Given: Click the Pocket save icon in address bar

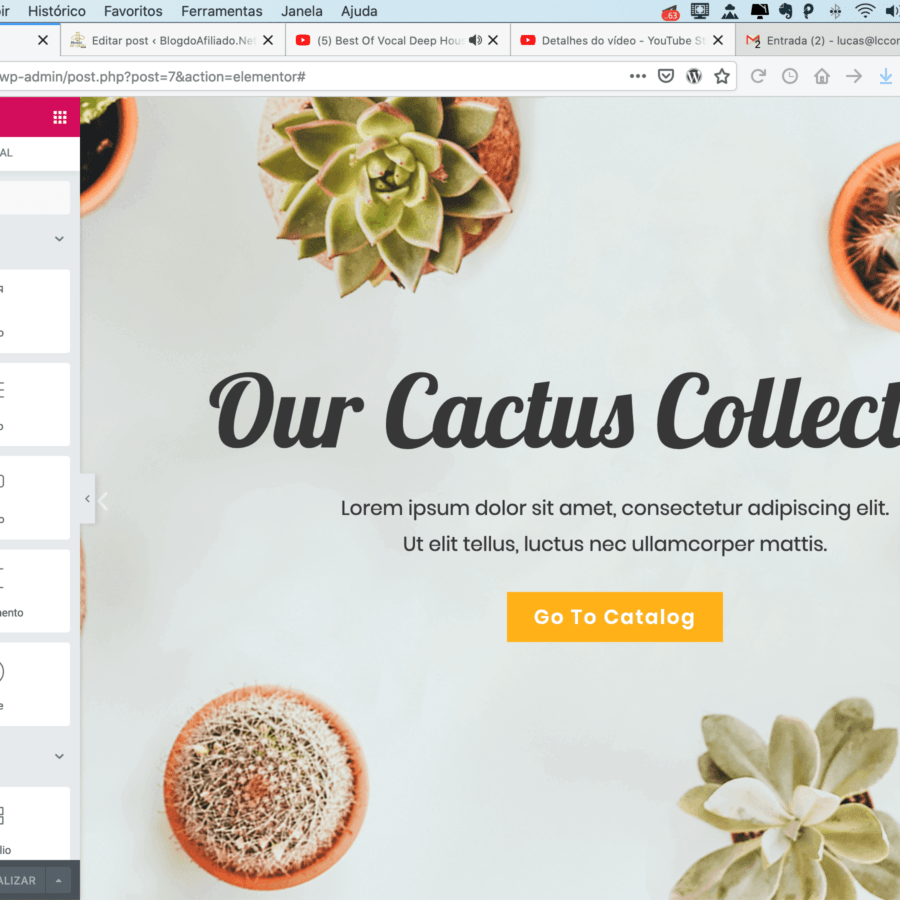Looking at the screenshot, I should 666,76.
